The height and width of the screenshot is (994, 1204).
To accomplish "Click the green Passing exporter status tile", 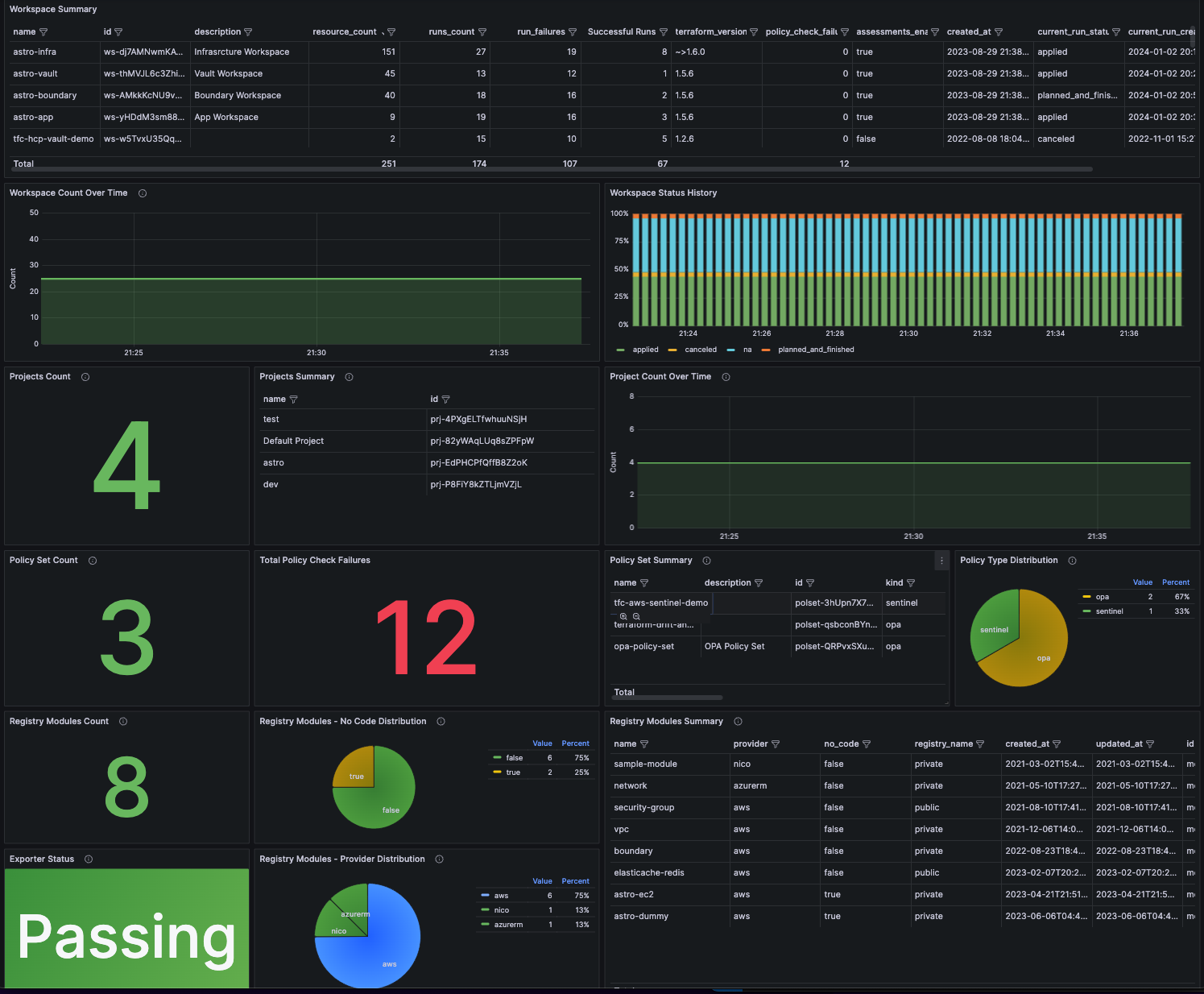I will (x=126, y=928).
